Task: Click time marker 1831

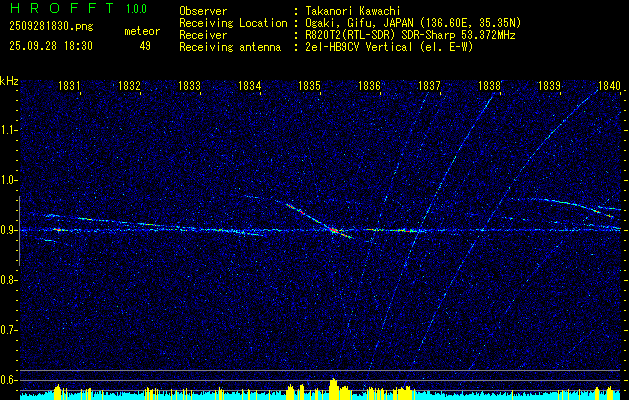Action: pyautogui.click(x=69, y=86)
